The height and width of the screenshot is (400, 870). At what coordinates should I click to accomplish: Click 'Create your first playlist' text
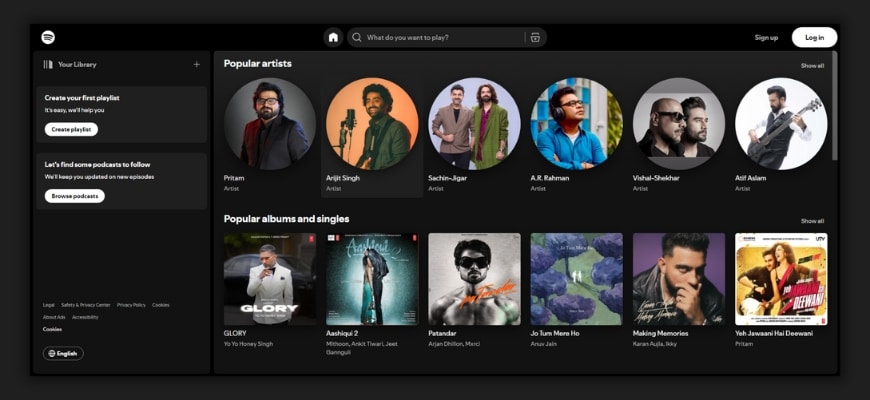pyautogui.click(x=82, y=98)
